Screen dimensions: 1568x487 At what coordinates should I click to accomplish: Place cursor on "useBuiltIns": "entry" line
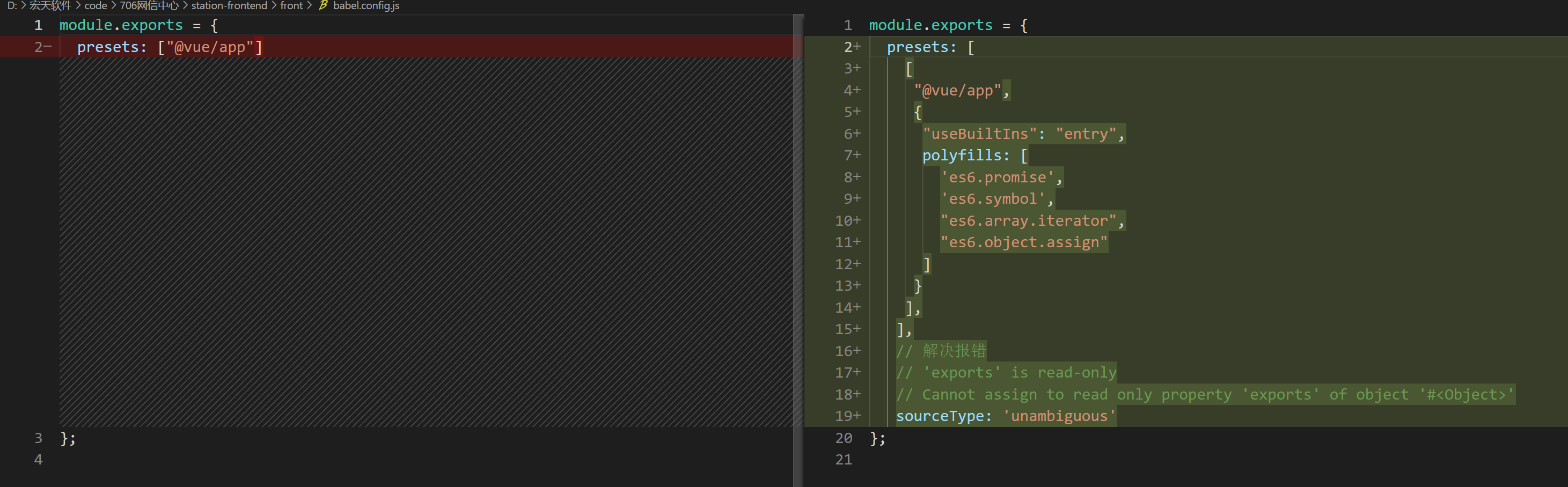coord(1023,134)
